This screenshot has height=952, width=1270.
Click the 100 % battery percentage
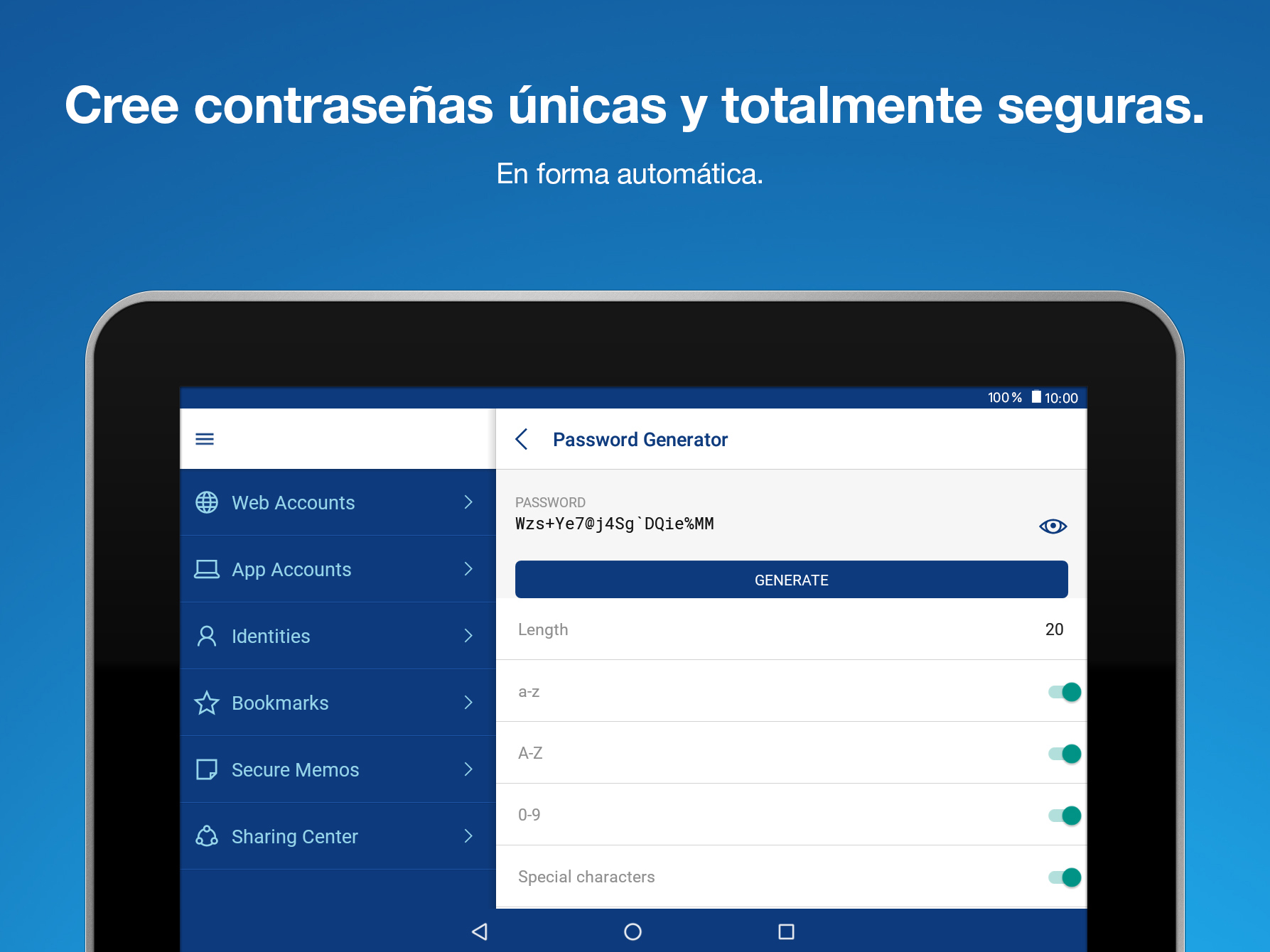coord(1005,398)
